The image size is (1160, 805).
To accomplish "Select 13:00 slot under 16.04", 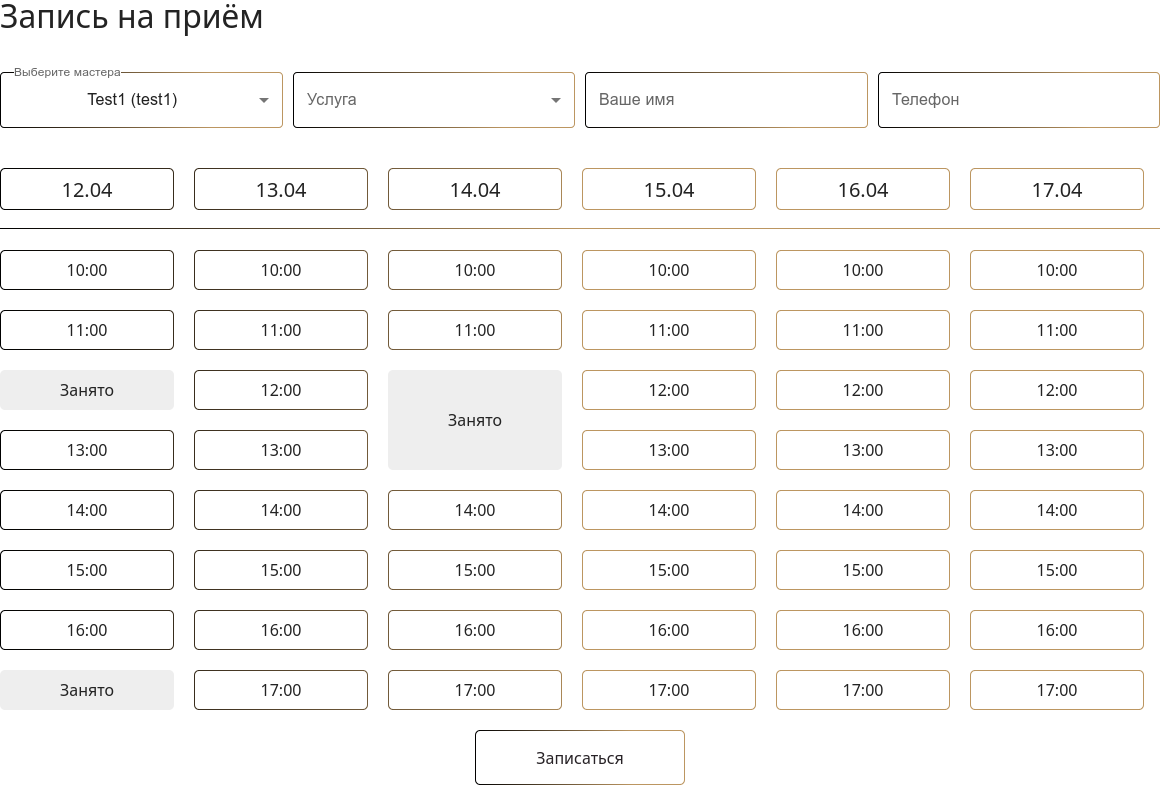I will tap(863, 450).
